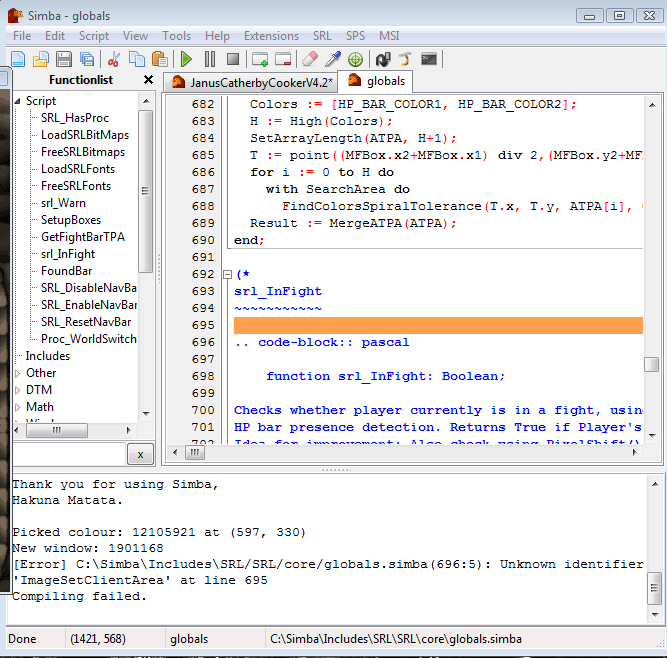The width and height of the screenshot is (667, 658).
Task: Click the Save file toolbar icon
Action: coord(63,60)
